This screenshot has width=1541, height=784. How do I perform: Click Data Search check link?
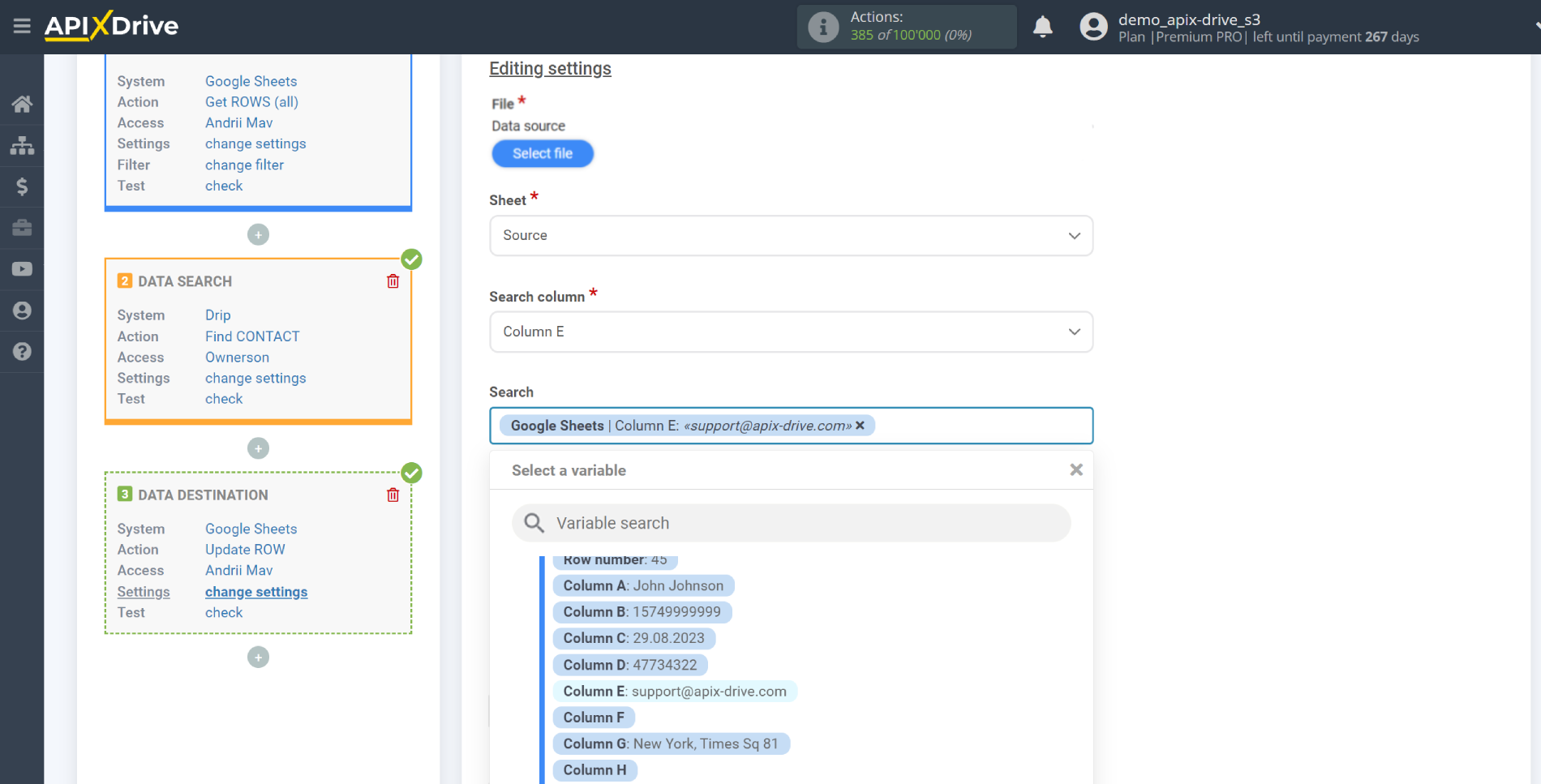[224, 399]
